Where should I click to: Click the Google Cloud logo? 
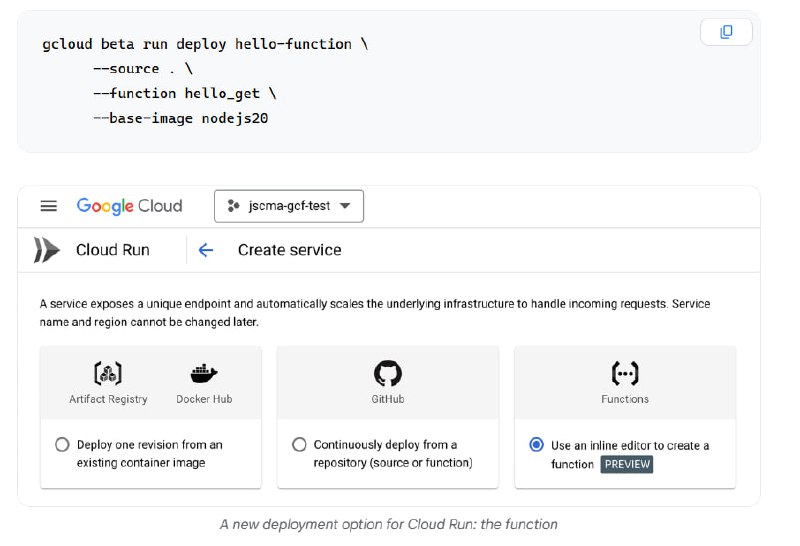point(129,206)
